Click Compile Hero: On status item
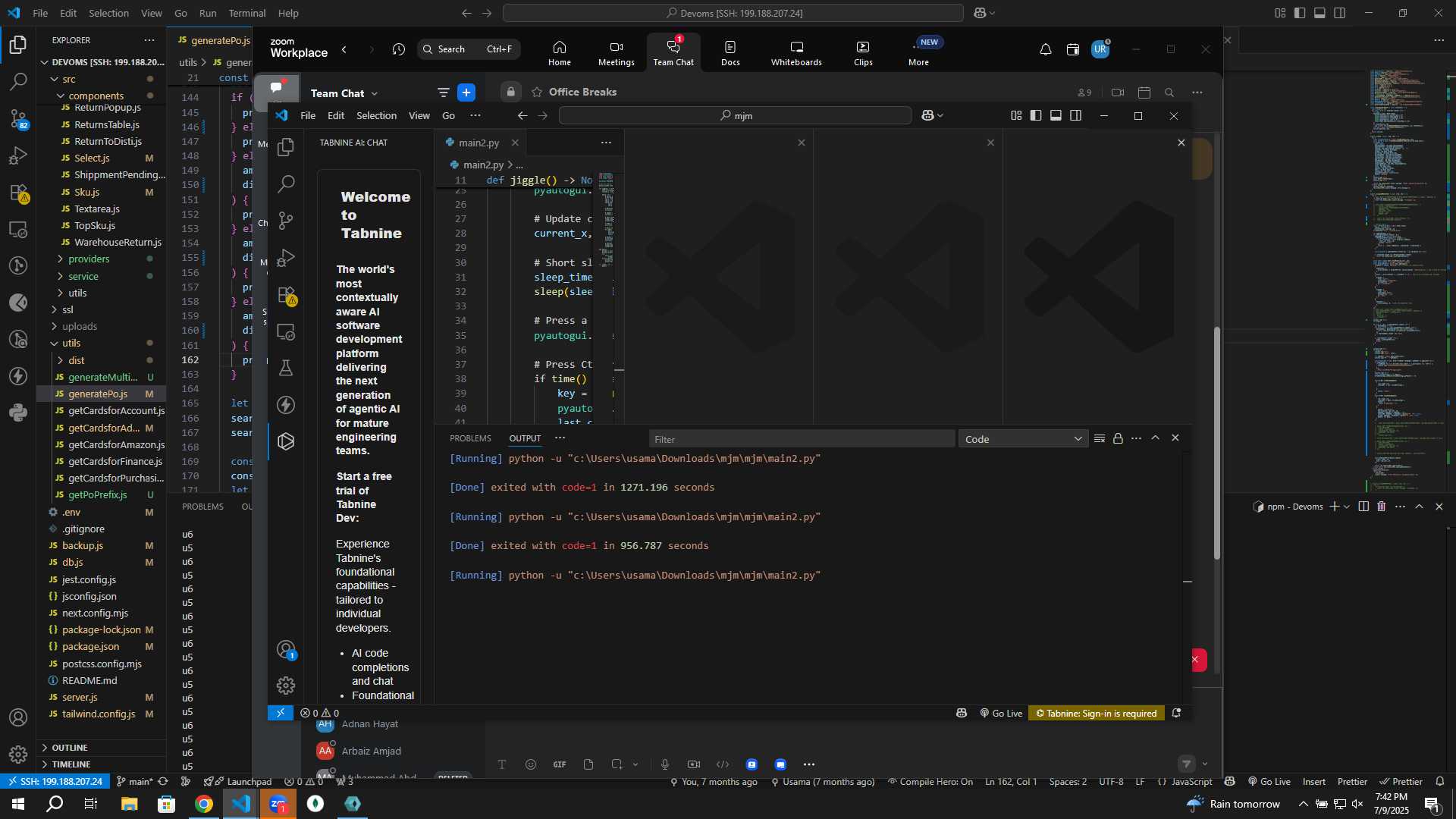This screenshot has width=1456, height=819. coord(930,782)
